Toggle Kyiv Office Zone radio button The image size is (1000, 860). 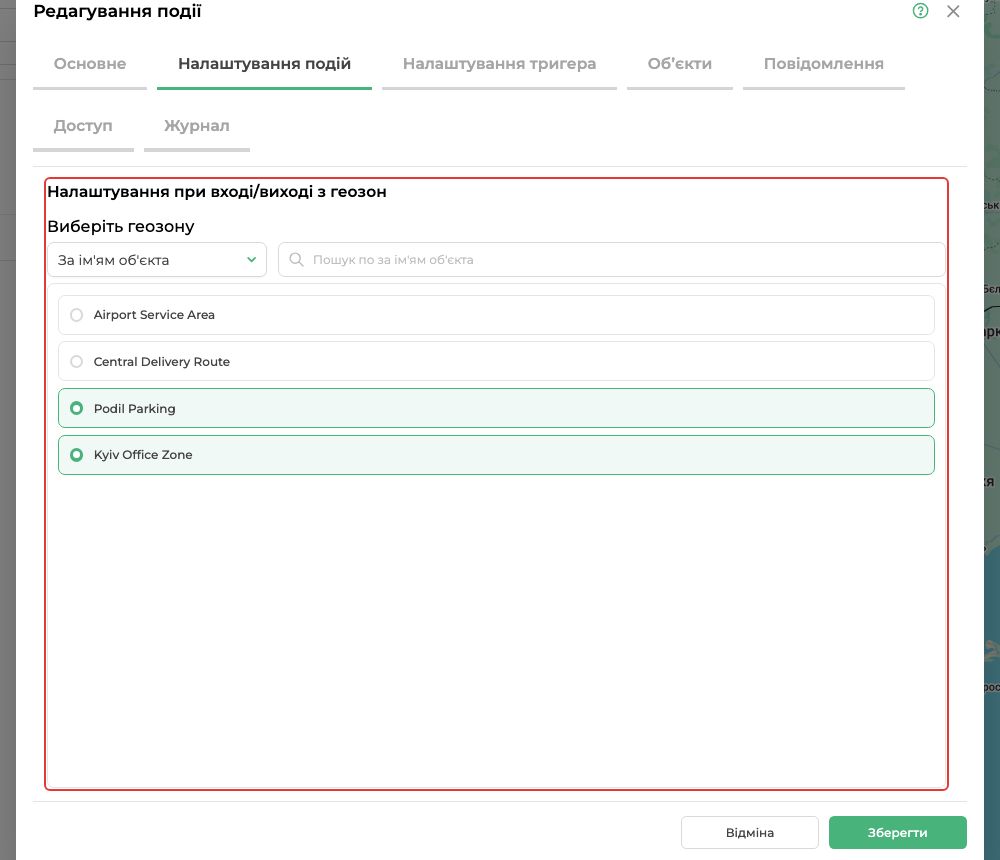coord(77,455)
